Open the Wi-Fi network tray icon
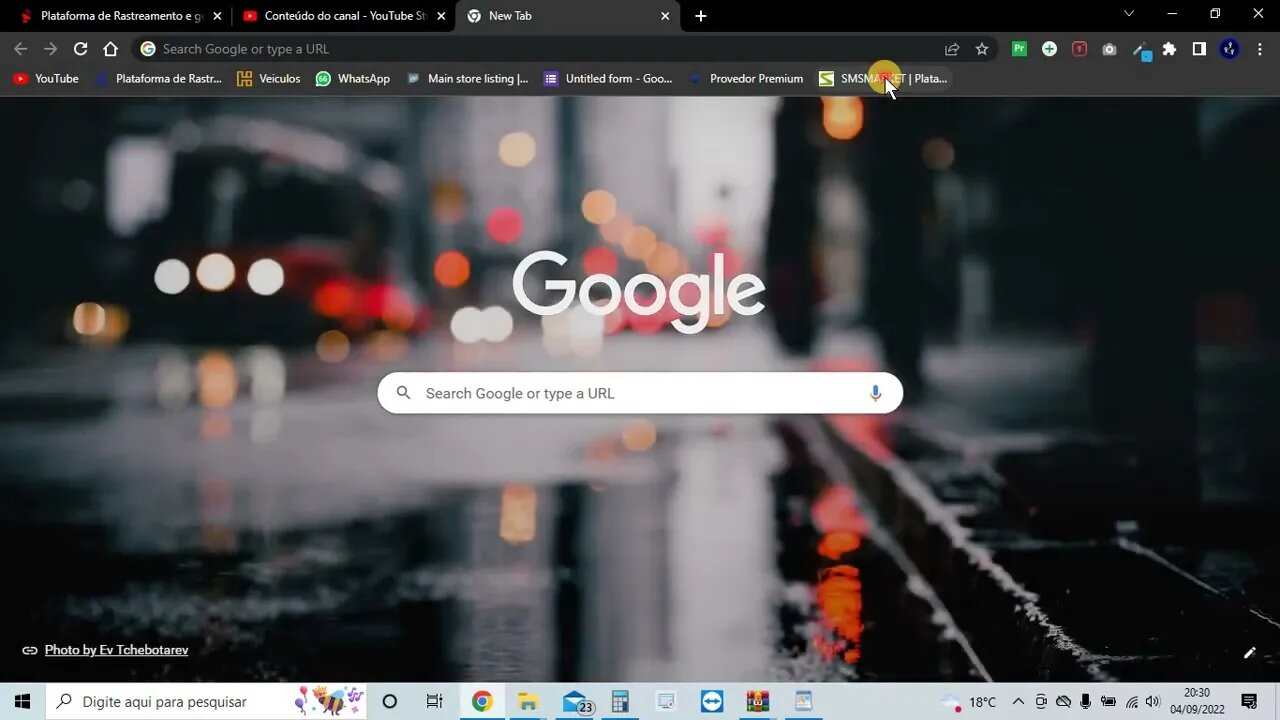The height and width of the screenshot is (720, 1280). pos(1132,702)
